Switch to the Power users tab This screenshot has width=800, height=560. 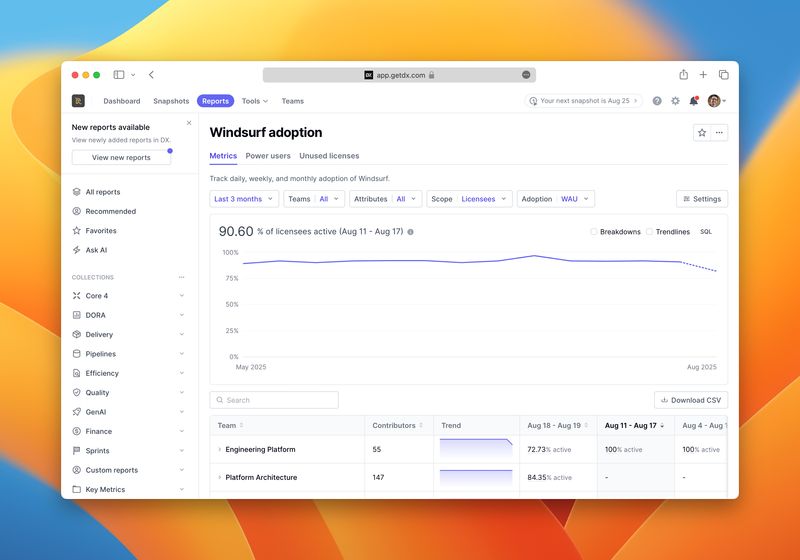click(x=268, y=156)
